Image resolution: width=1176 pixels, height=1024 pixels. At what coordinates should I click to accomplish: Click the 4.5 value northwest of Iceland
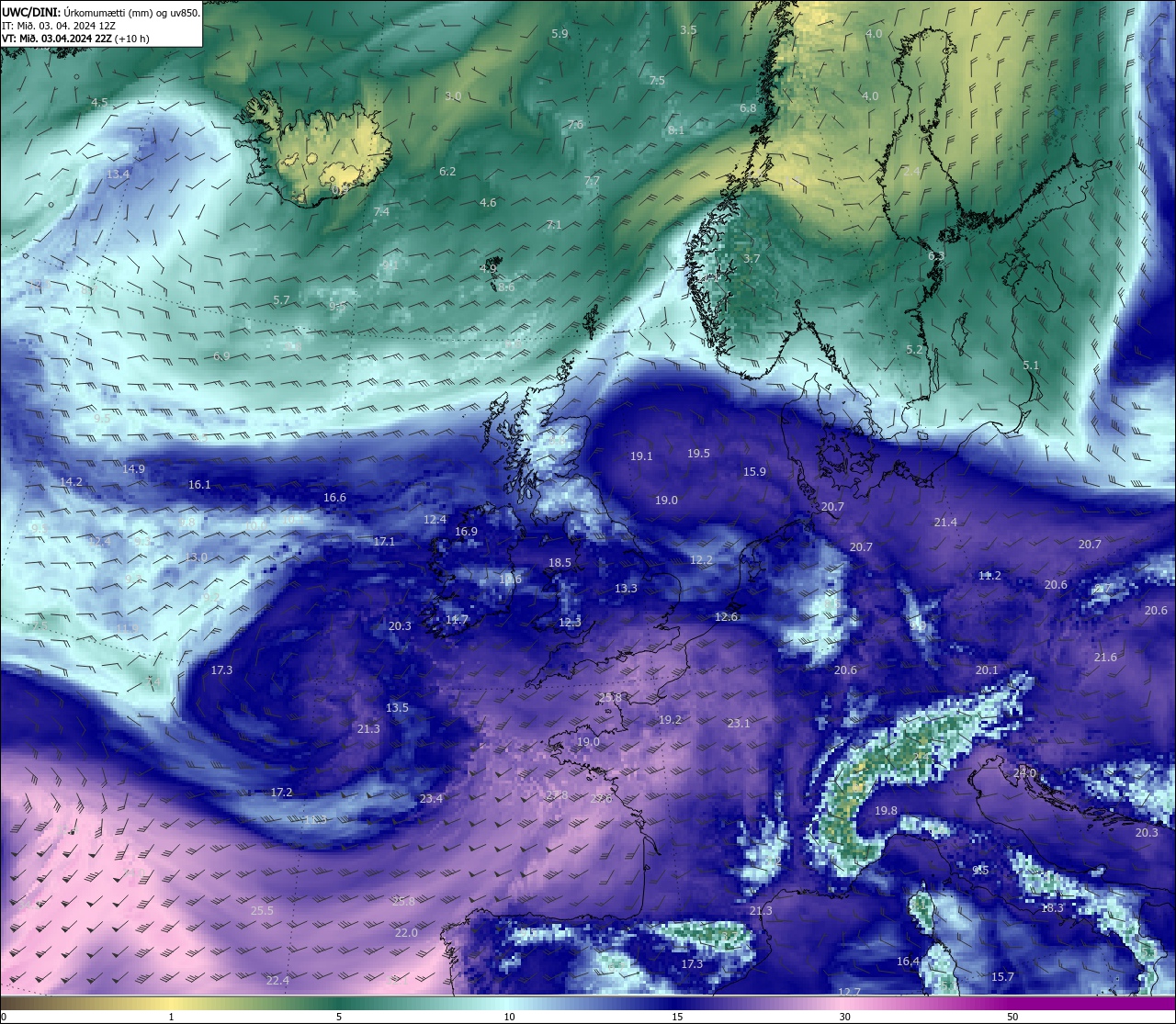[99, 102]
